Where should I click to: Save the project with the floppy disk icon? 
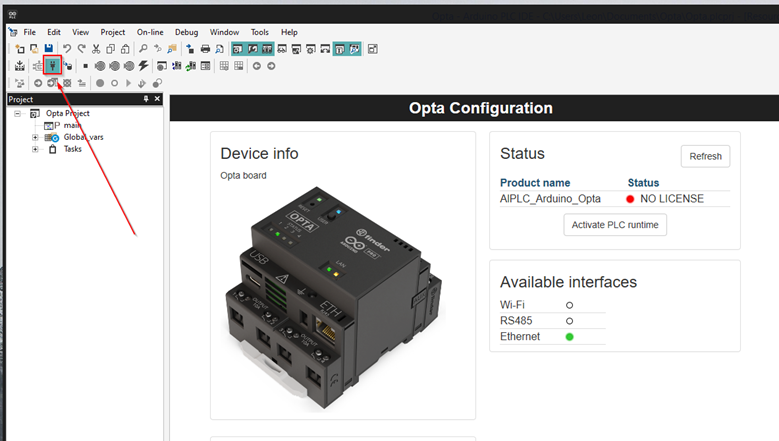[49, 48]
